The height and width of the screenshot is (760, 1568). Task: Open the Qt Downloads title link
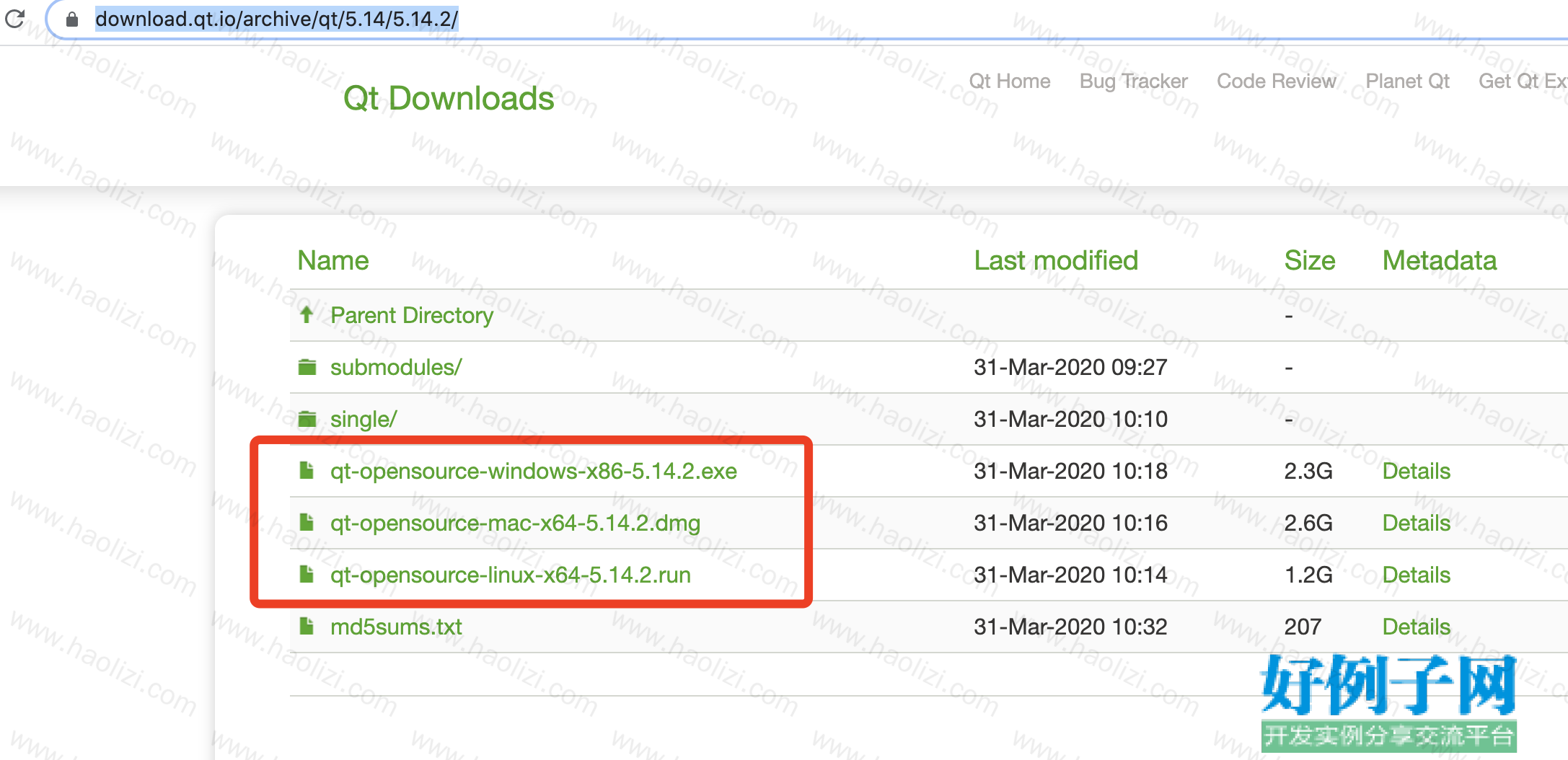click(449, 98)
